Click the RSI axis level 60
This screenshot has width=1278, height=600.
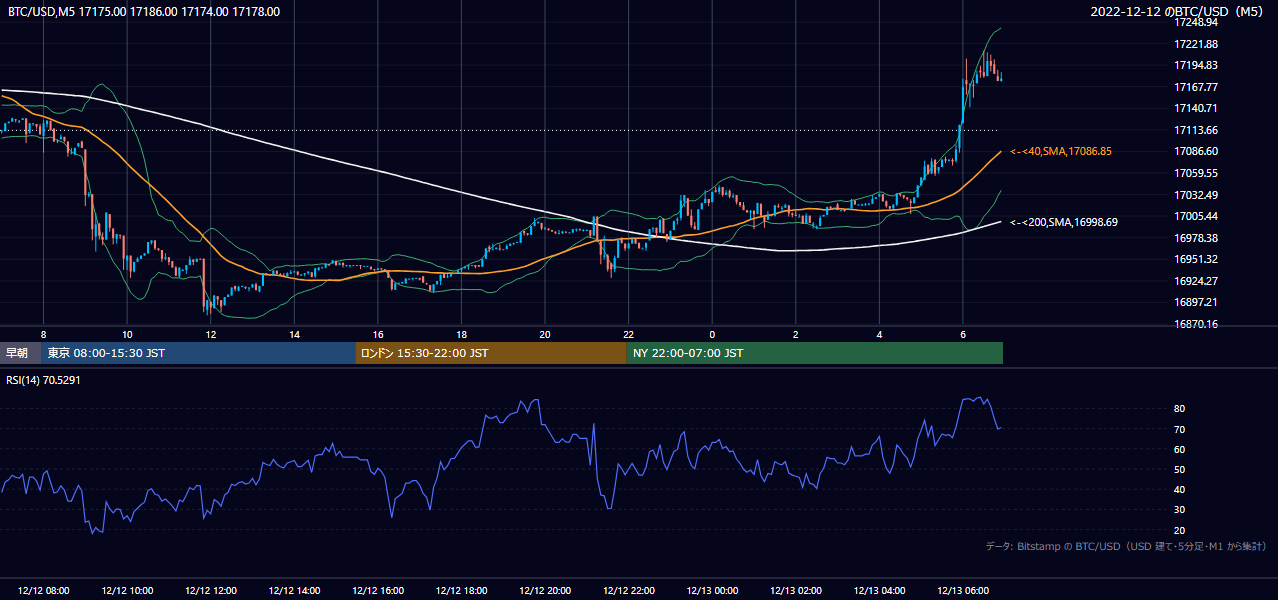pyautogui.click(x=1180, y=449)
